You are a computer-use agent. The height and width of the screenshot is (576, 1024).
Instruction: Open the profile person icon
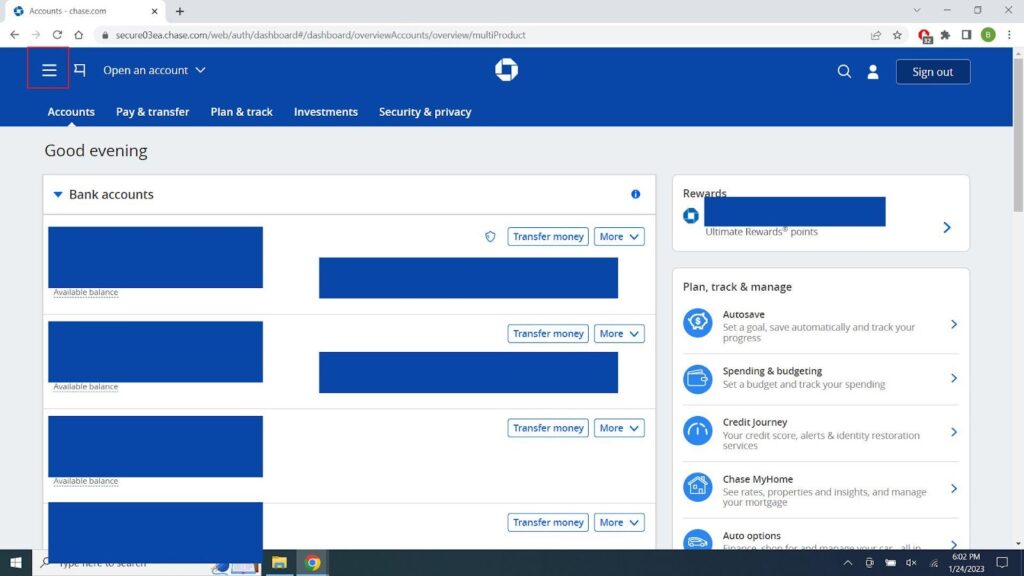[x=874, y=71]
